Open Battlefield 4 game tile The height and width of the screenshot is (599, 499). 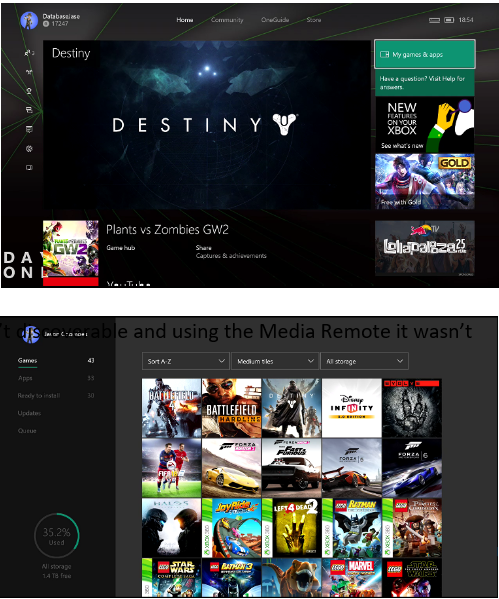(x=172, y=408)
